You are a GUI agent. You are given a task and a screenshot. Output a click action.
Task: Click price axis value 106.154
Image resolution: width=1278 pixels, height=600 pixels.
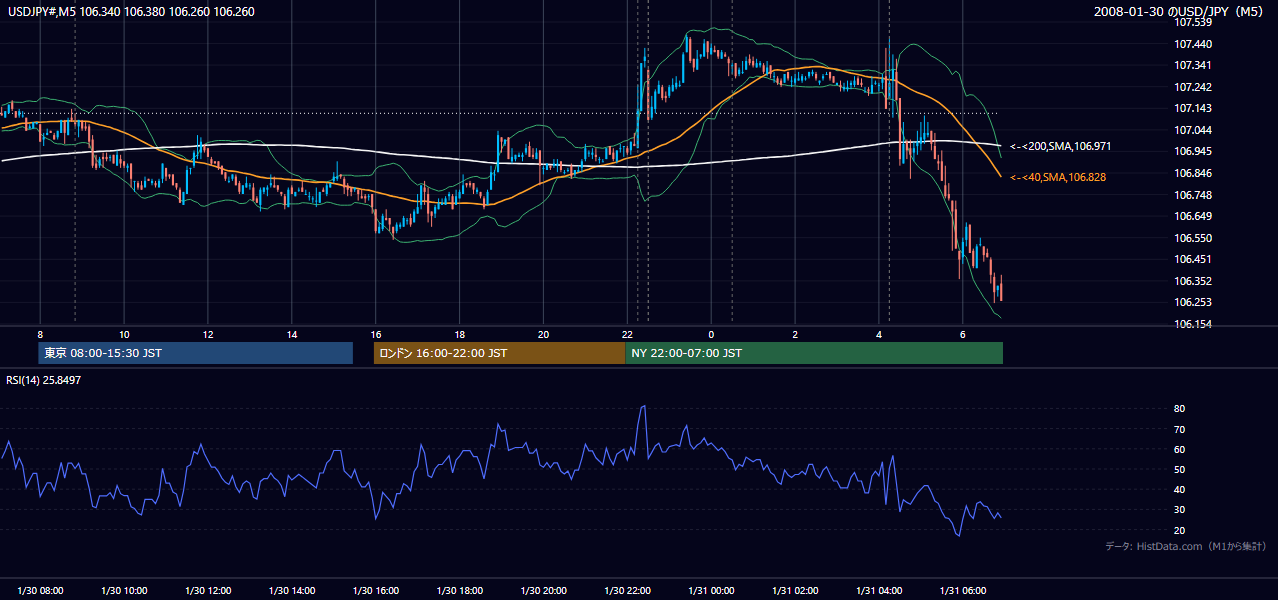click(1193, 324)
